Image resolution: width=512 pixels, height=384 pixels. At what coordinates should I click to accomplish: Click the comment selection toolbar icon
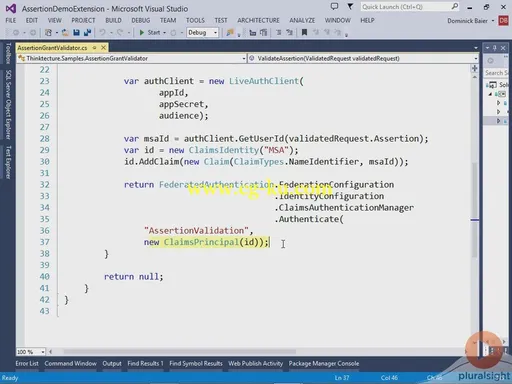(278, 33)
